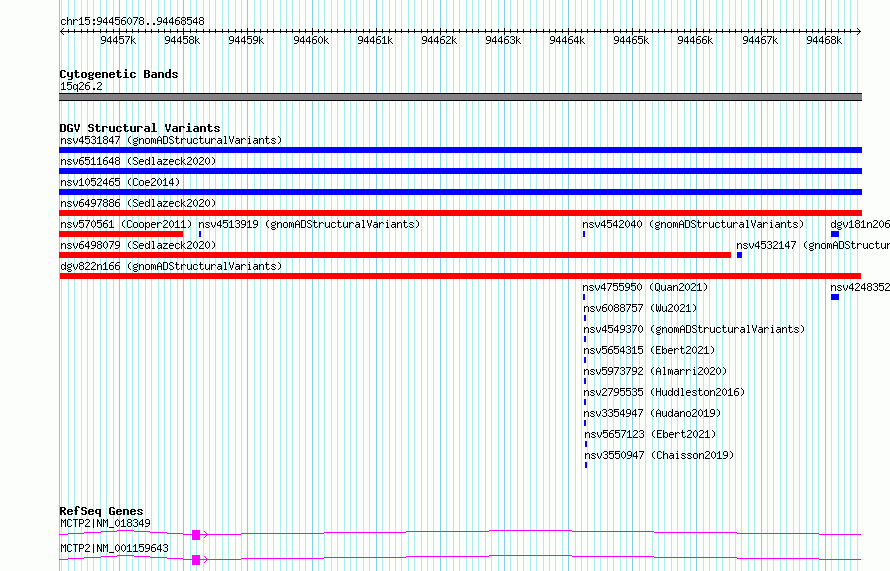
Task: Click red bar under nsv6497886
Action: (460, 213)
